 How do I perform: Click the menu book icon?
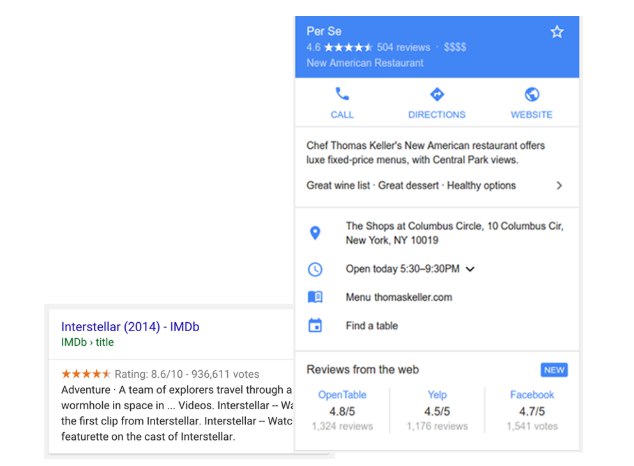[315, 297]
